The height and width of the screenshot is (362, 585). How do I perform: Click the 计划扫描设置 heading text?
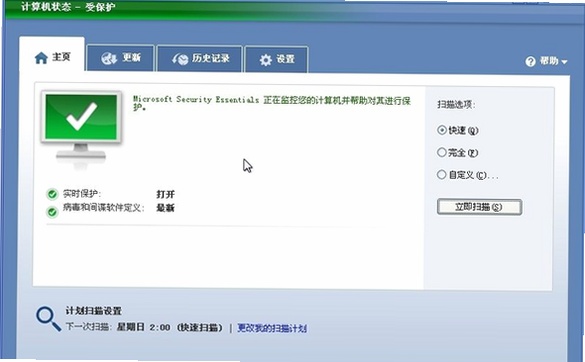point(94,311)
